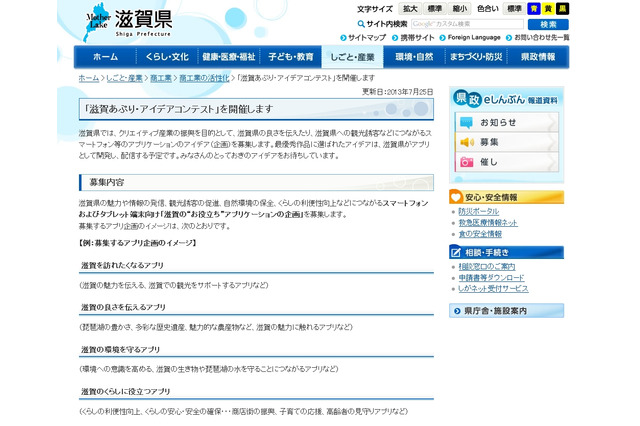Screen dimensions: 640x426
Task: Click the 滋賀の良さを伝えるアプリ heading
Action: [x=123, y=307]
